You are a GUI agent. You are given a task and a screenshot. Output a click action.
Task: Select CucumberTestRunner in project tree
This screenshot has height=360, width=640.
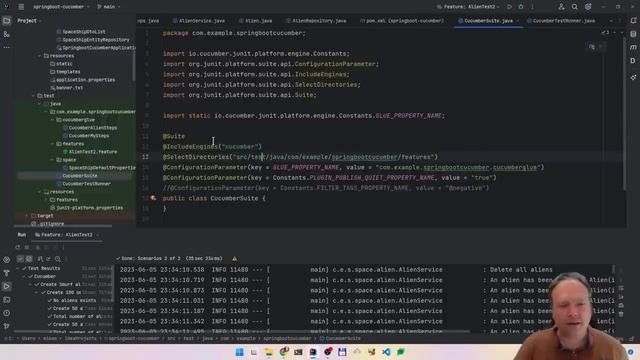pyautogui.click(x=87, y=184)
